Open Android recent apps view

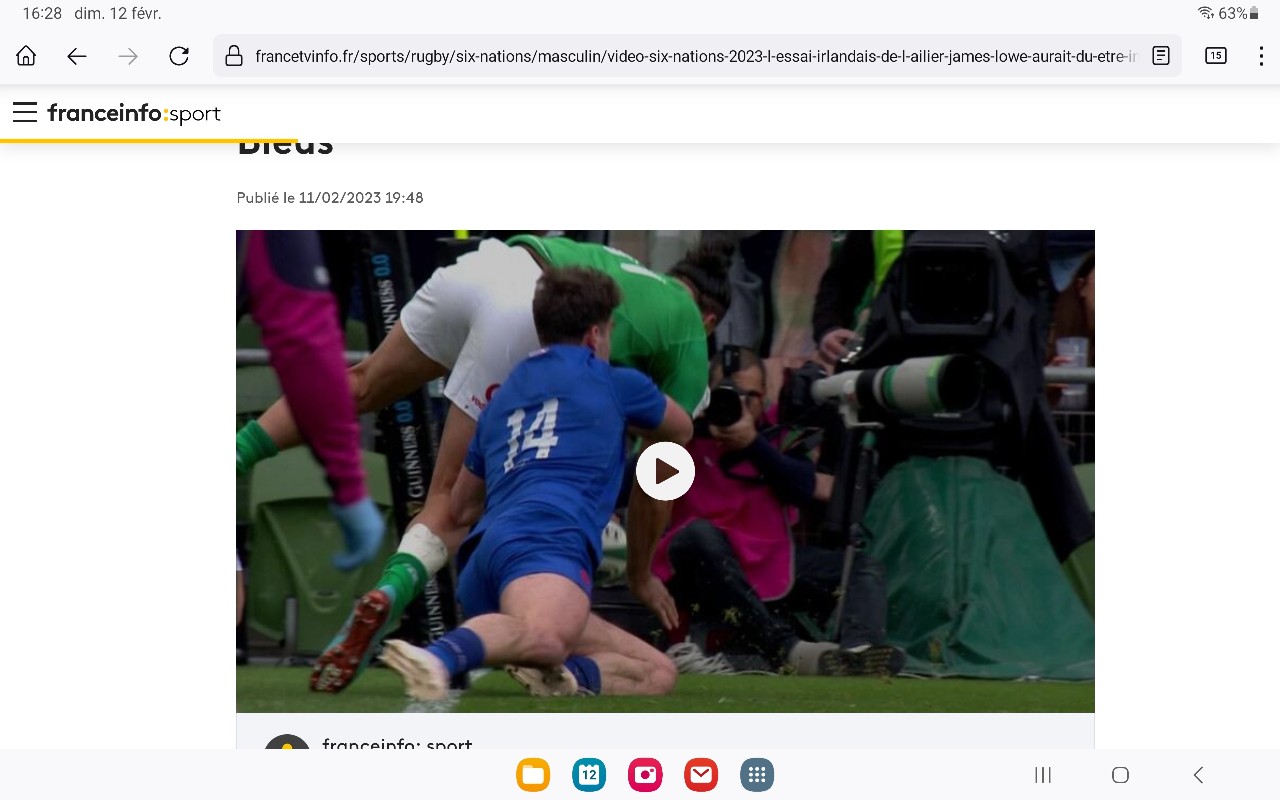tap(1043, 775)
